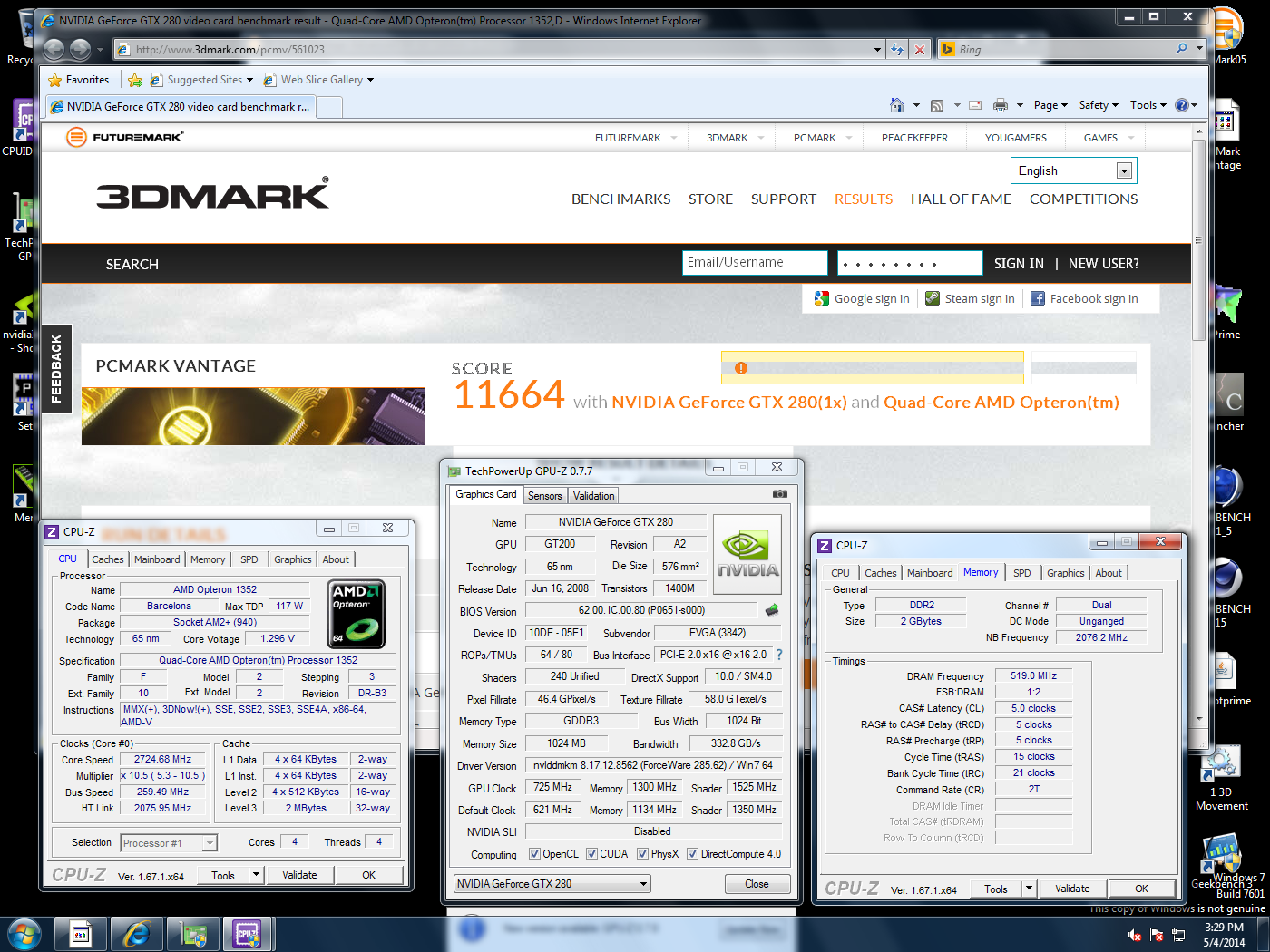Open the English language dropdown
The width and height of the screenshot is (1270, 952).
[1073, 170]
